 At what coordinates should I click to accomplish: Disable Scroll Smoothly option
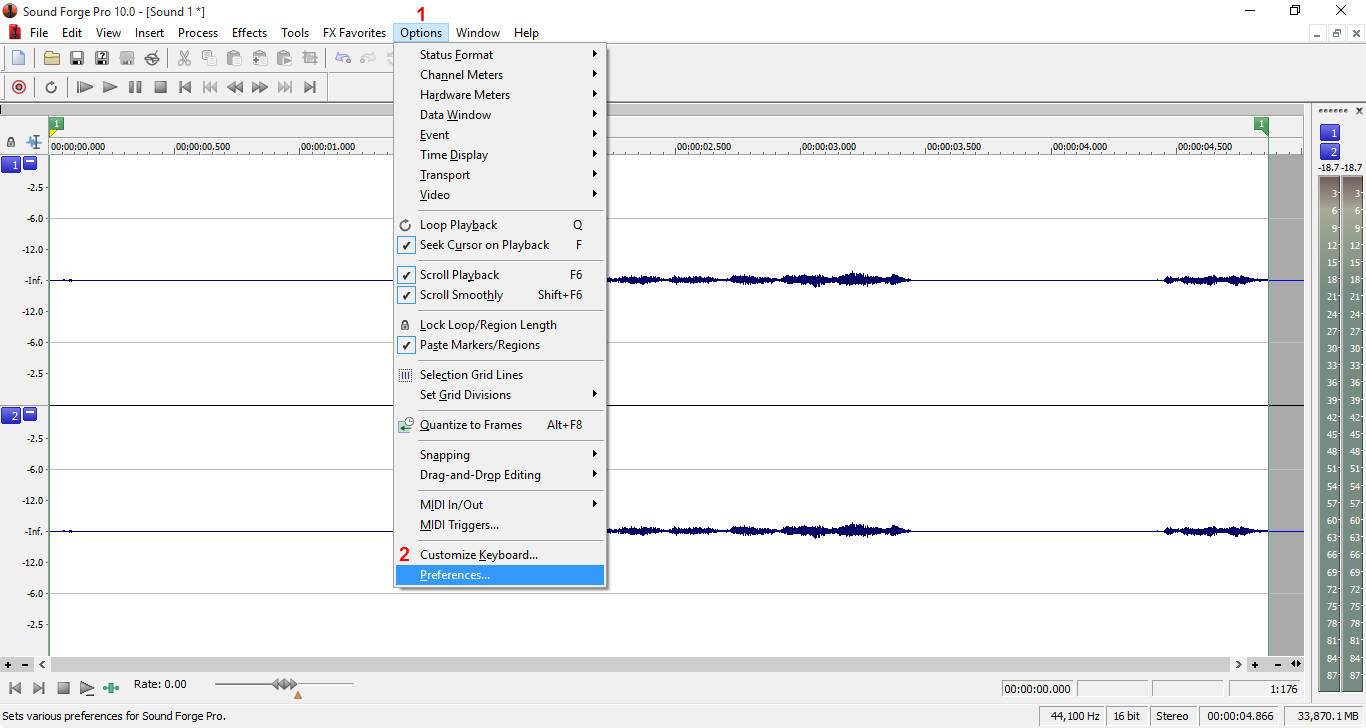tap(500, 295)
